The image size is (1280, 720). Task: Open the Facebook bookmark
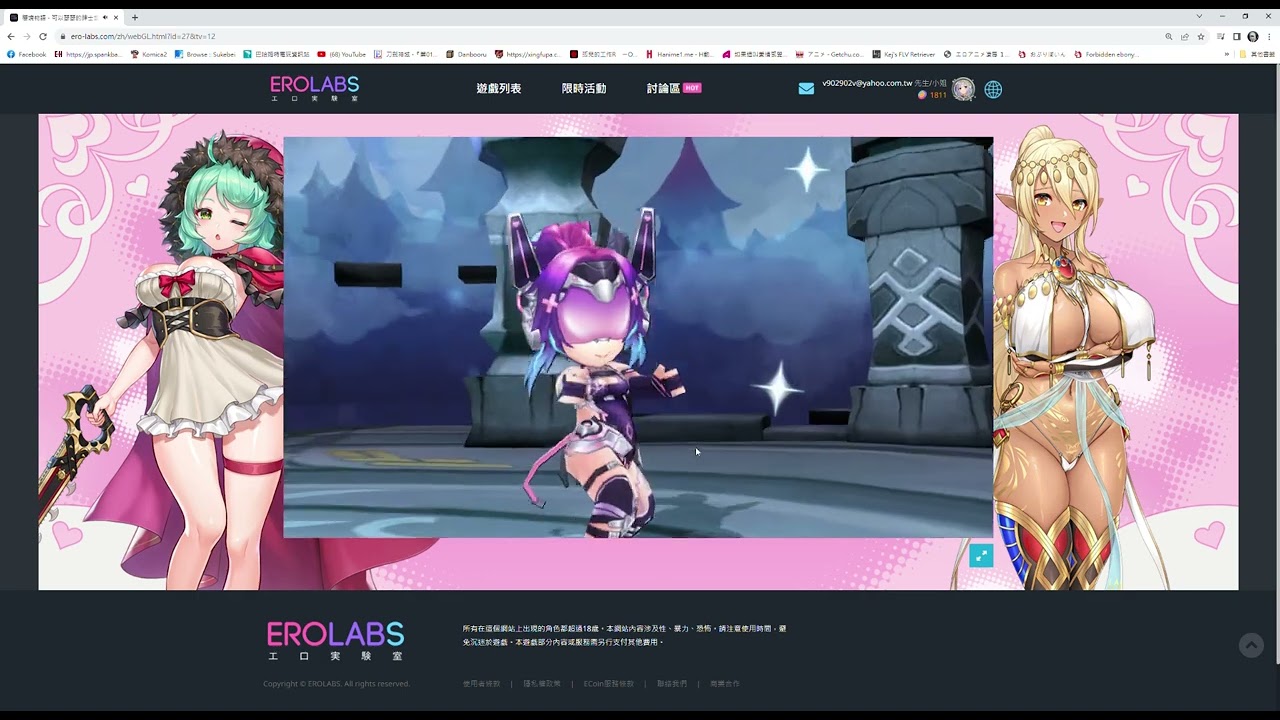pos(27,54)
